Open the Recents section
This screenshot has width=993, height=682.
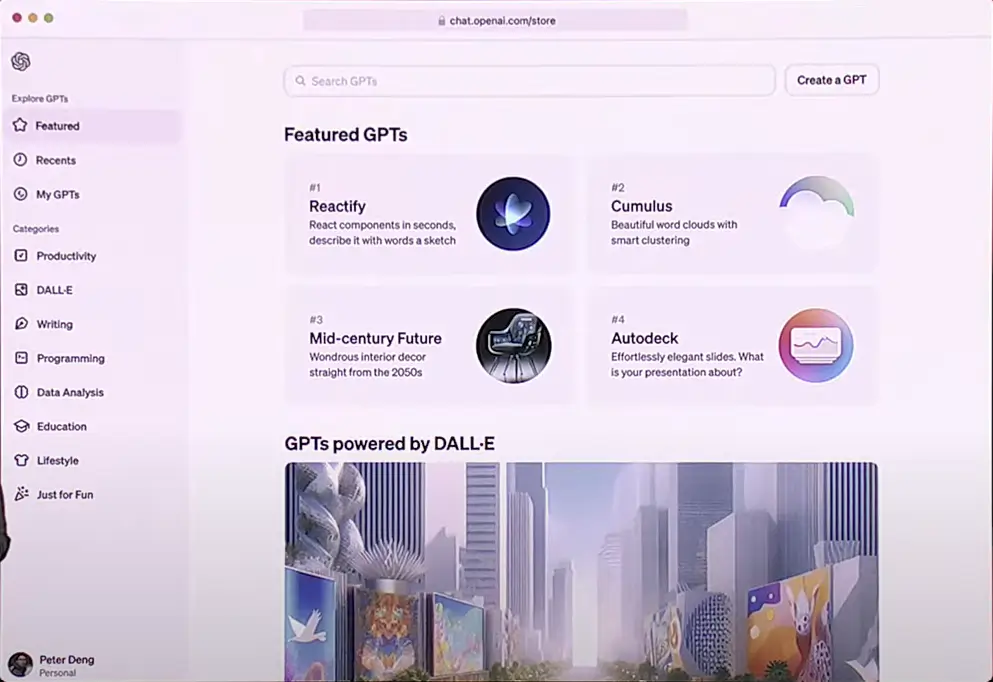55,160
